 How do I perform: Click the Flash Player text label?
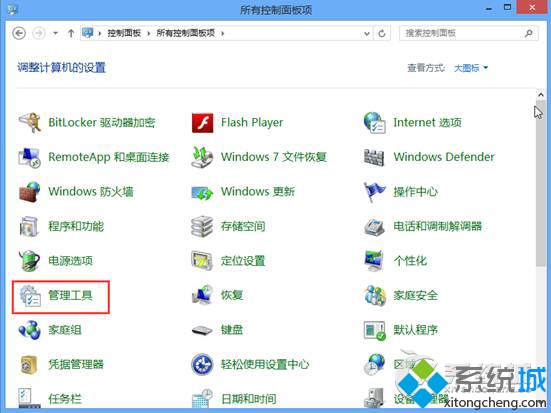pos(252,122)
